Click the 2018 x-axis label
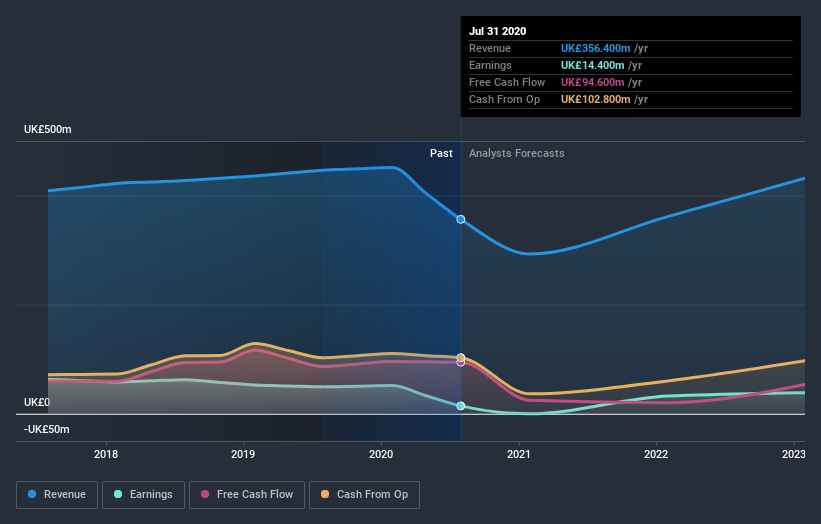Image resolution: width=821 pixels, height=524 pixels. [106, 454]
